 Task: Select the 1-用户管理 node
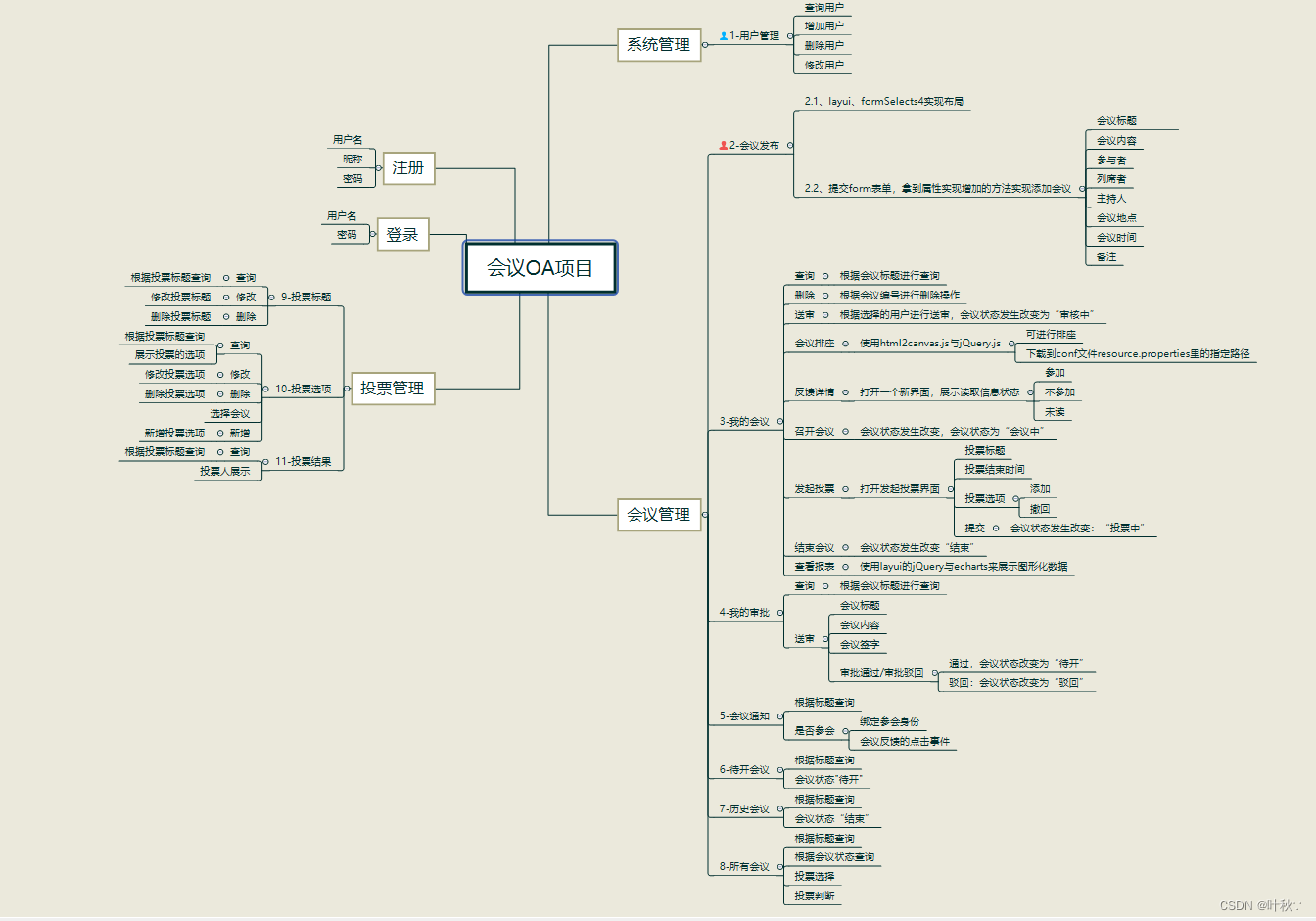click(754, 36)
